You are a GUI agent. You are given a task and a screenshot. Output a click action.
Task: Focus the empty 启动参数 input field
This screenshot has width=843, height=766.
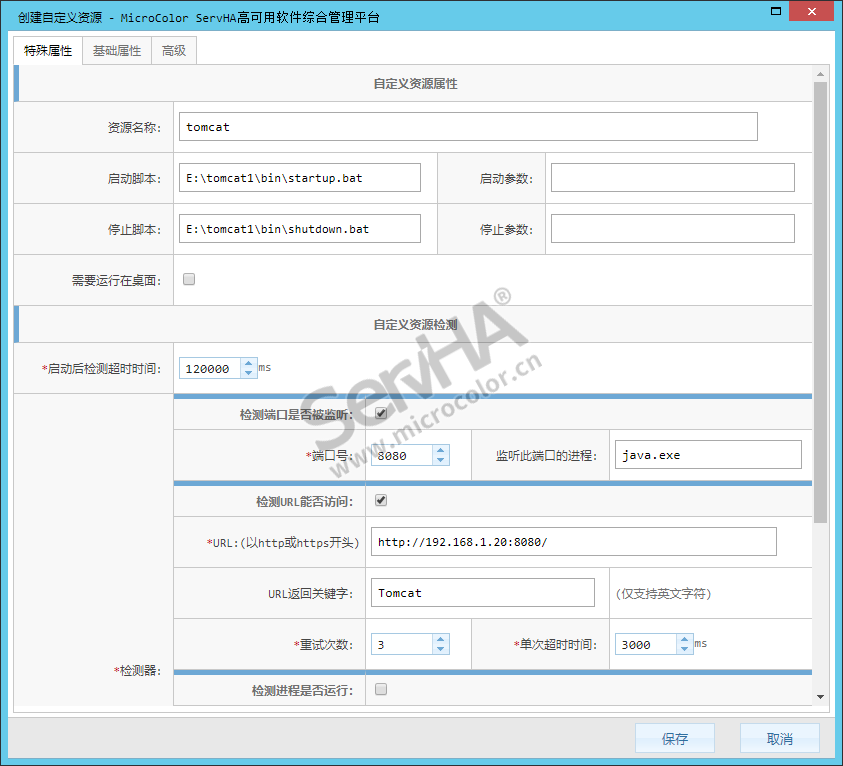click(672, 178)
